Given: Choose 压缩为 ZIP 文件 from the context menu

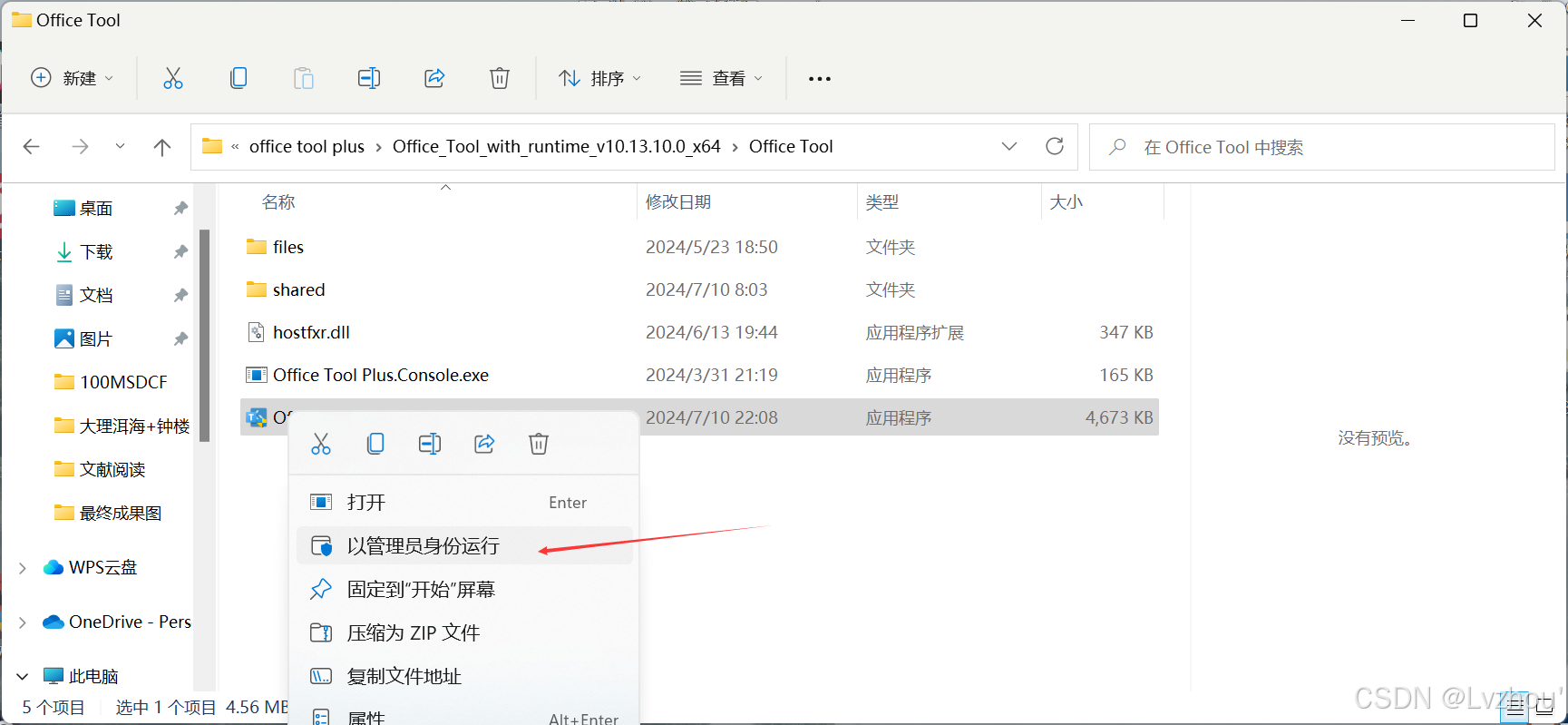Looking at the screenshot, I should click(414, 633).
